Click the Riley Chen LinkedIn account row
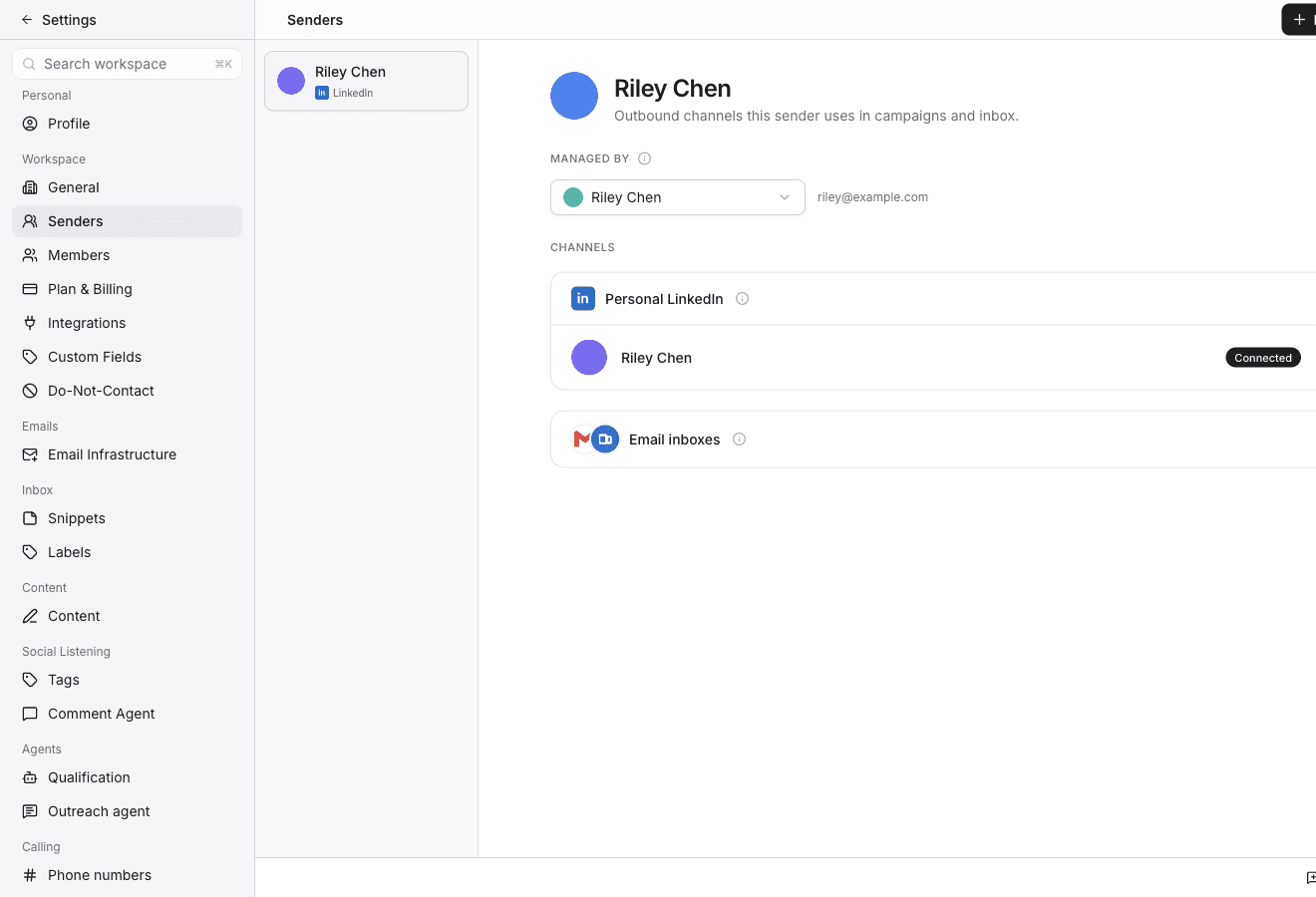This screenshot has width=1316, height=897. (x=933, y=358)
